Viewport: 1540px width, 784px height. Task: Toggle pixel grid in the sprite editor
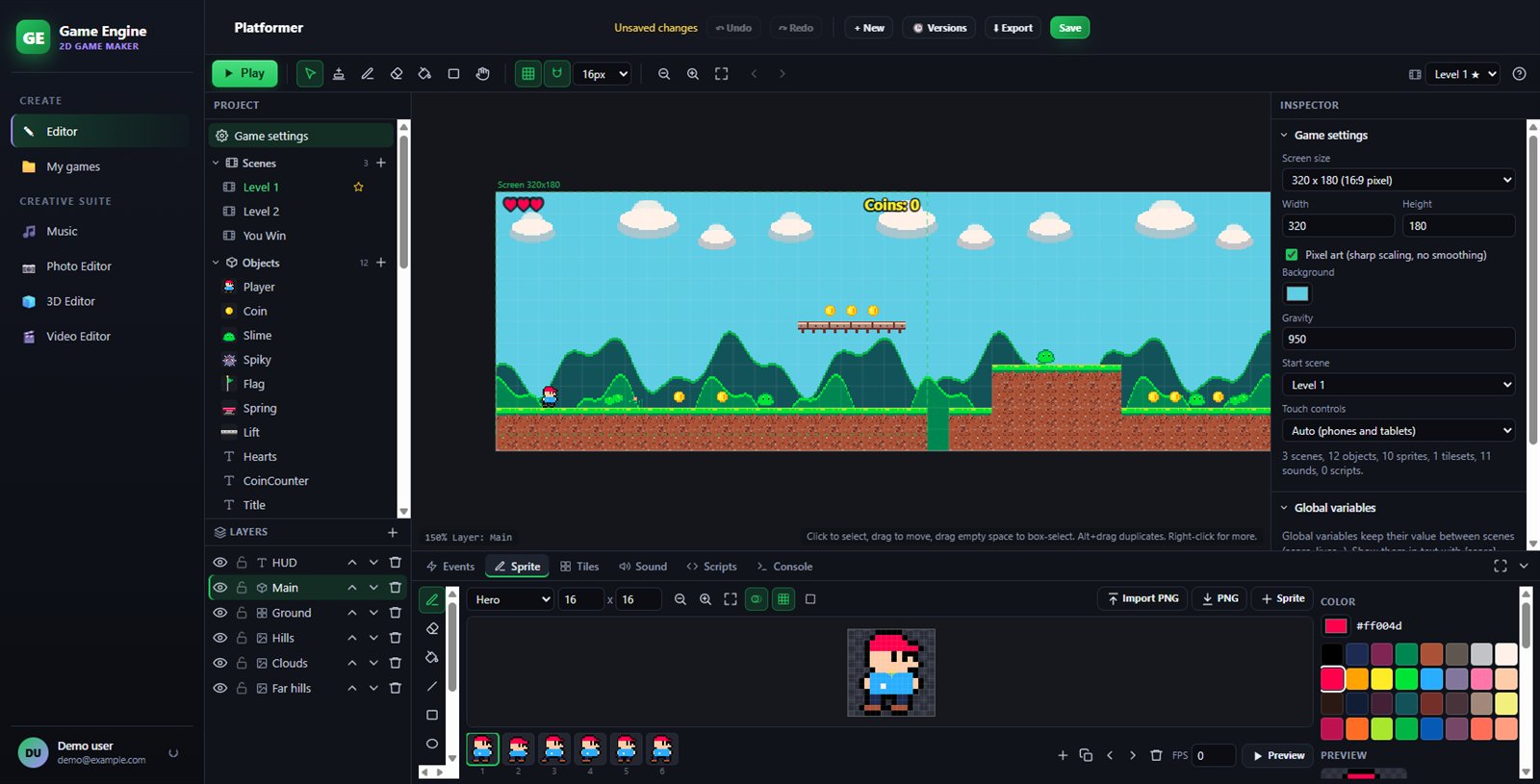point(783,599)
